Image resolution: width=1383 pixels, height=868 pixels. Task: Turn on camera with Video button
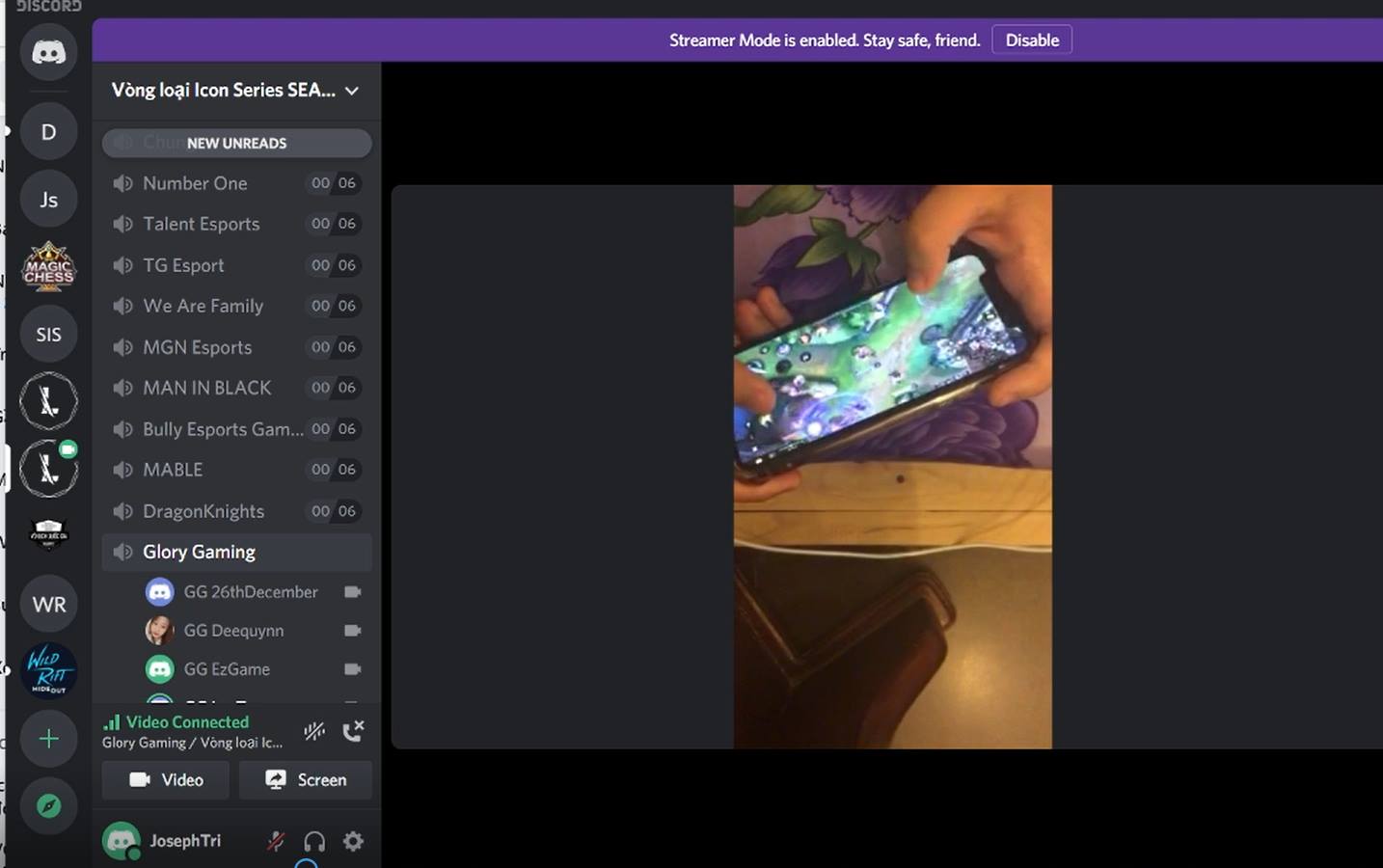pos(166,779)
